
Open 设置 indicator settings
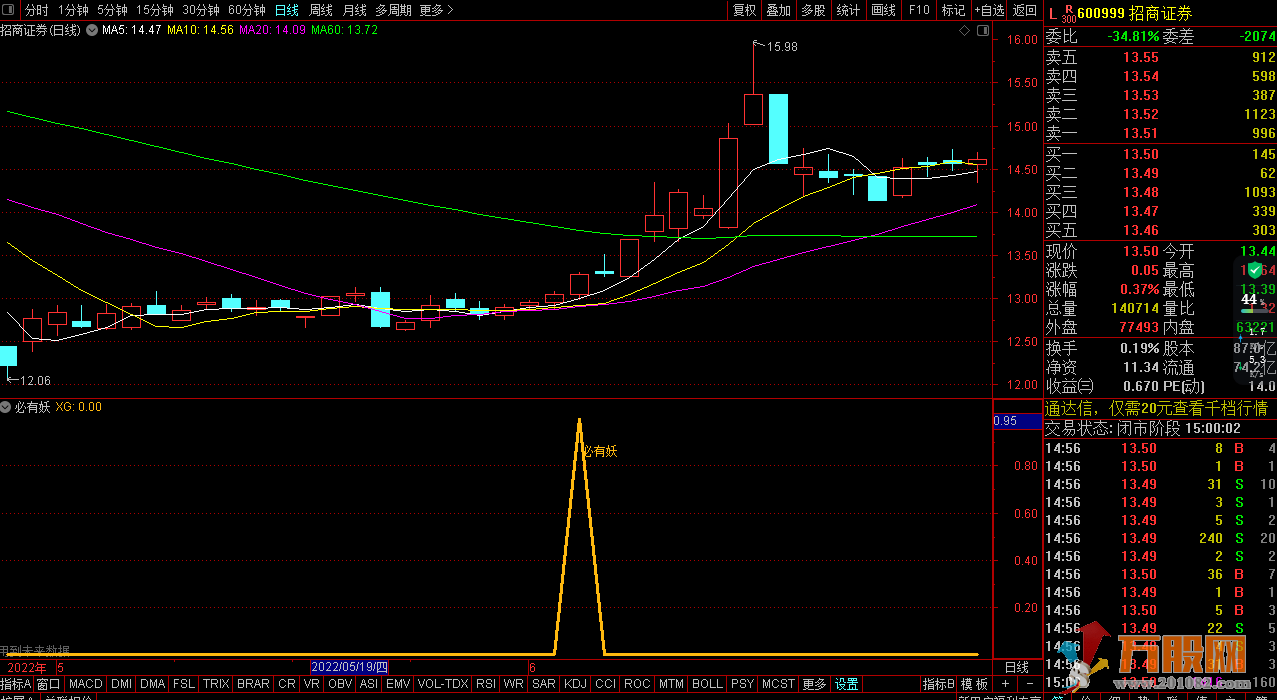click(x=847, y=684)
